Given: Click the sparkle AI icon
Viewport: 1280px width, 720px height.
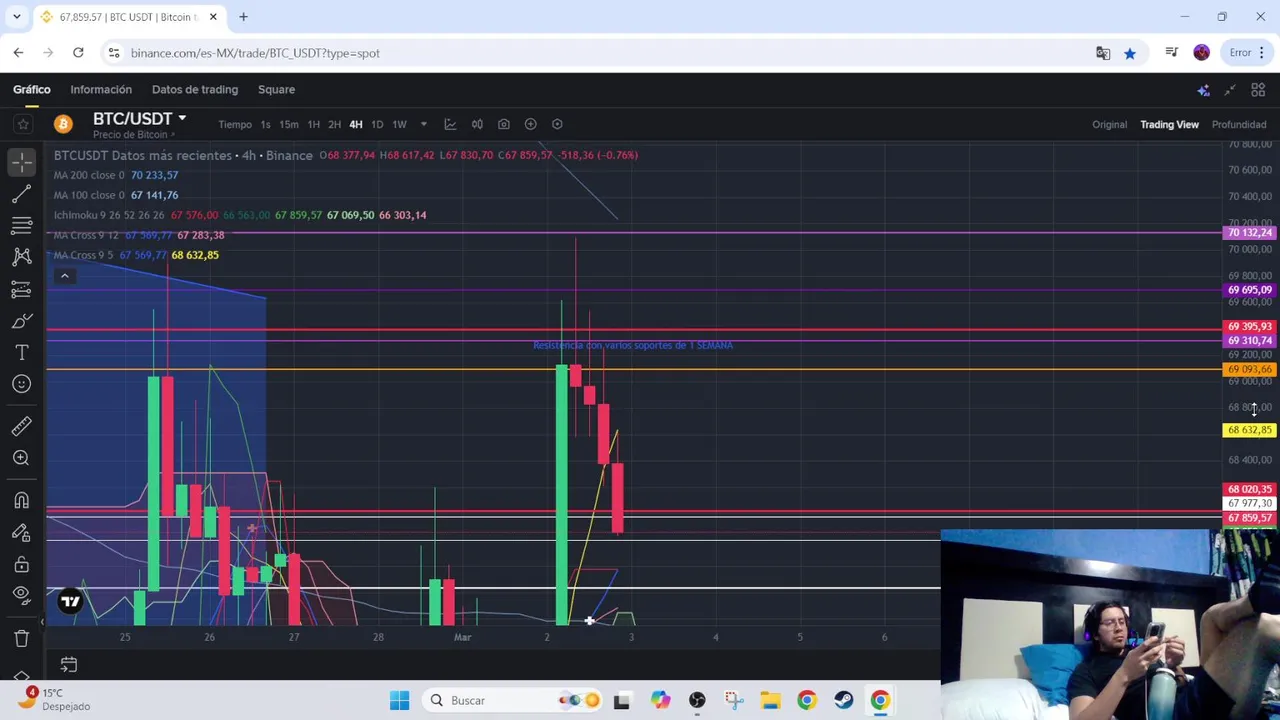Looking at the screenshot, I should [1203, 90].
